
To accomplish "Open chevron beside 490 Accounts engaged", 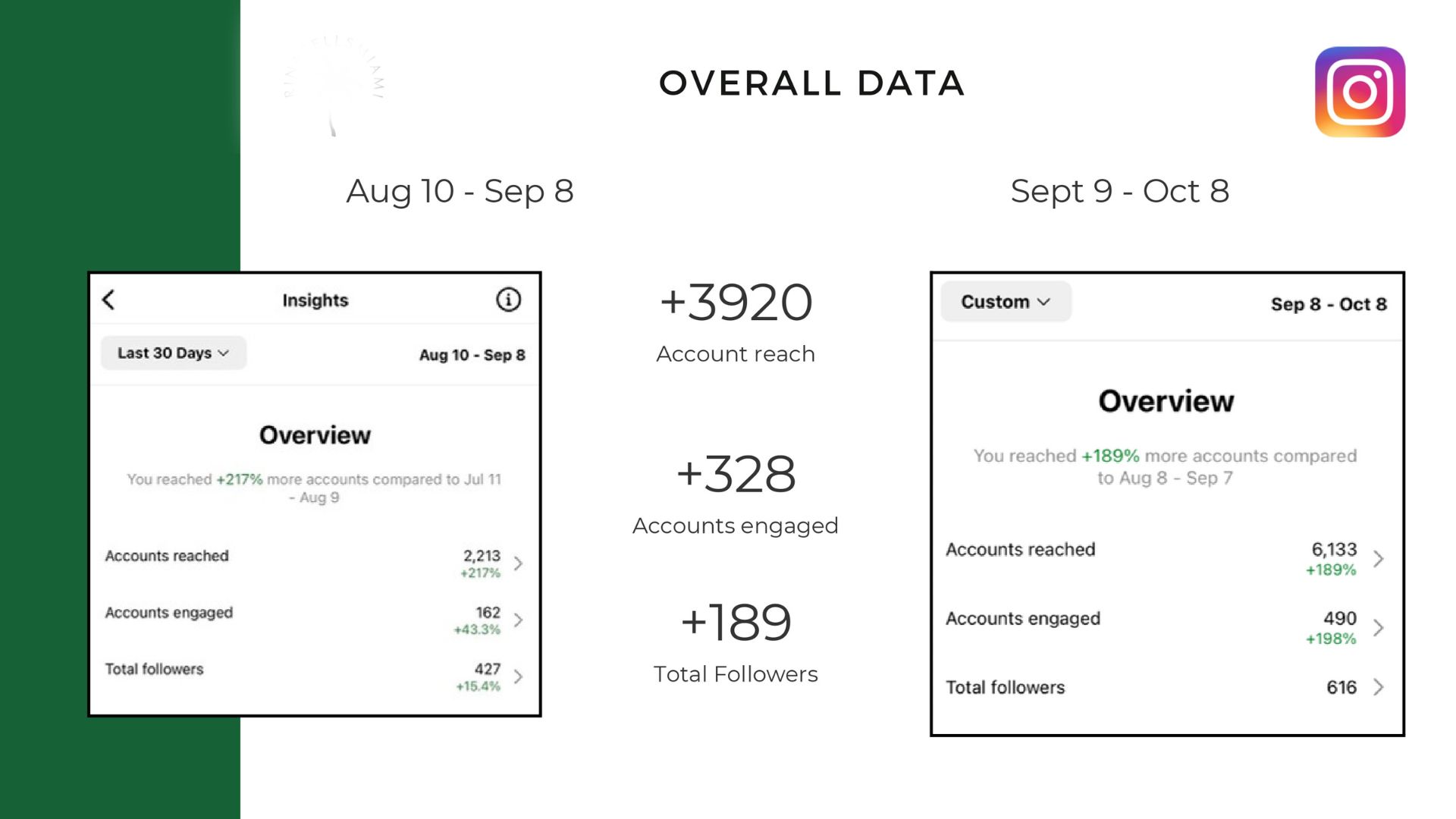I will click(x=1379, y=628).
